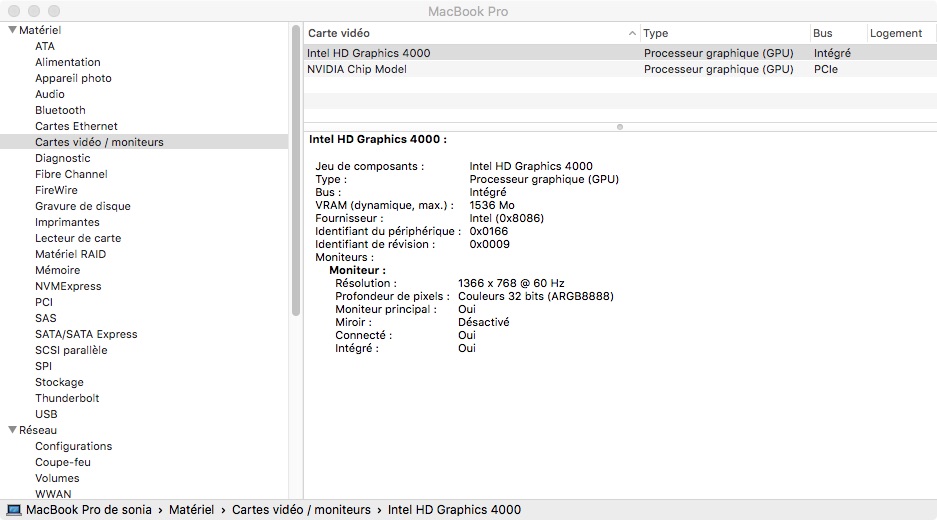The height and width of the screenshot is (520, 937).
Task: Select Imprimantes in the sidebar
Action: (67, 222)
